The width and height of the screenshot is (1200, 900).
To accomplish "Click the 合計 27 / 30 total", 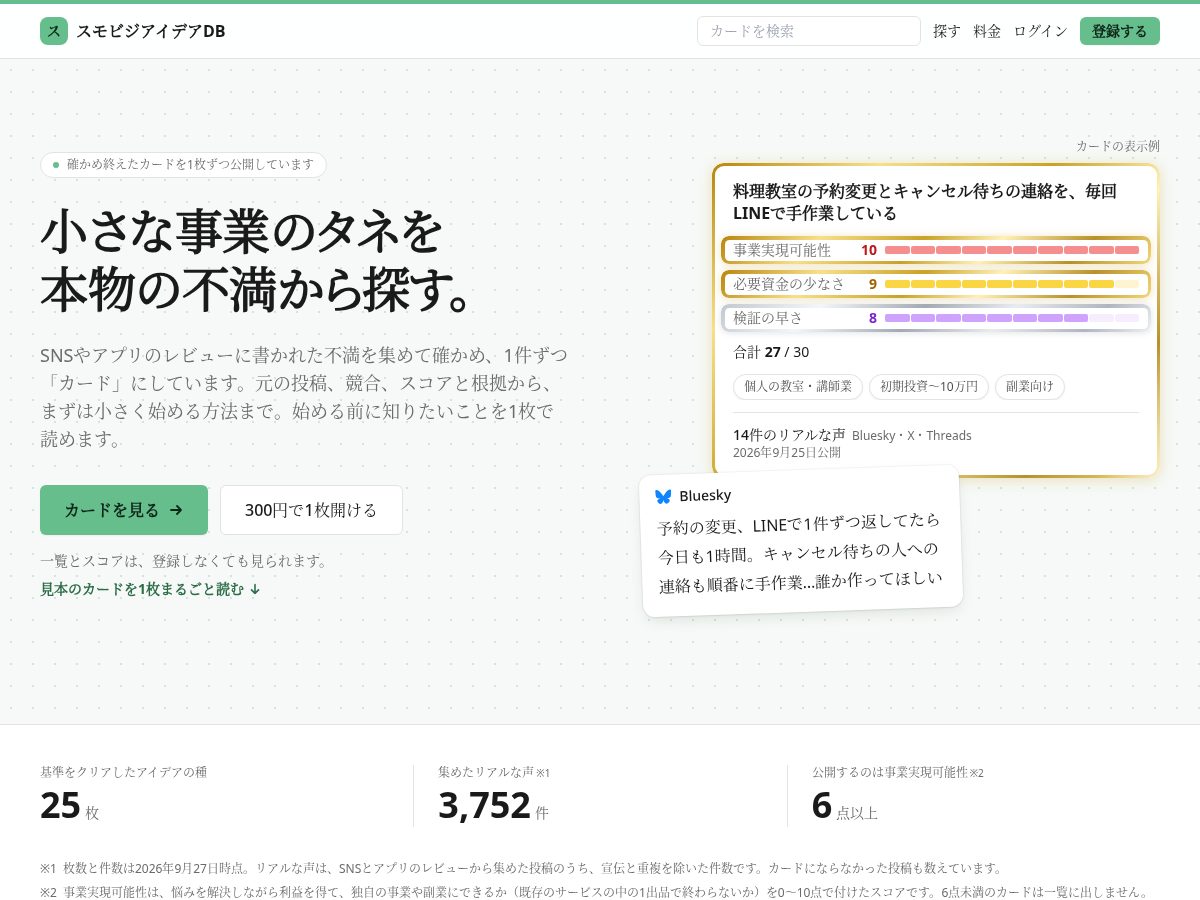I will click(771, 352).
